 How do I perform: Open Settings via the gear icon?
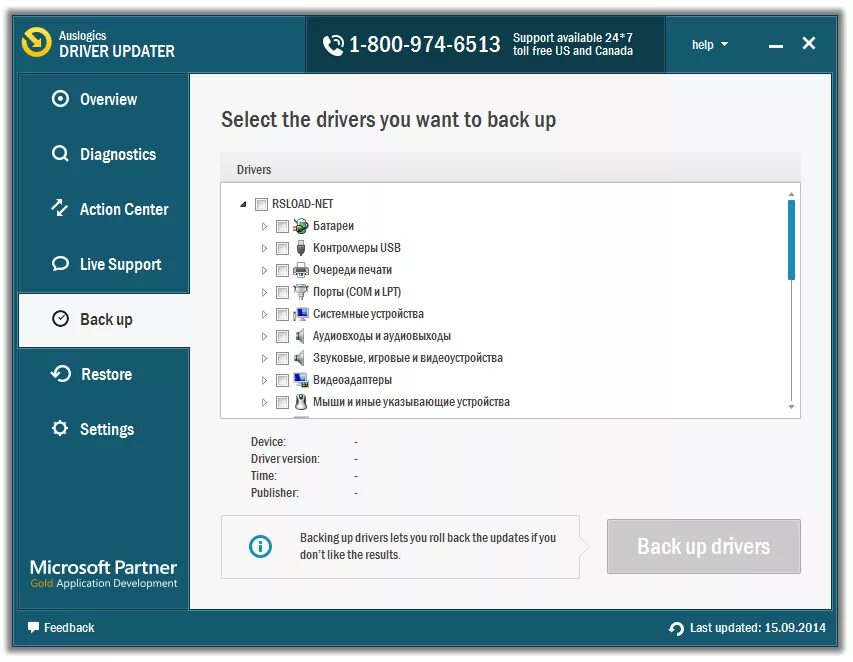[60, 429]
